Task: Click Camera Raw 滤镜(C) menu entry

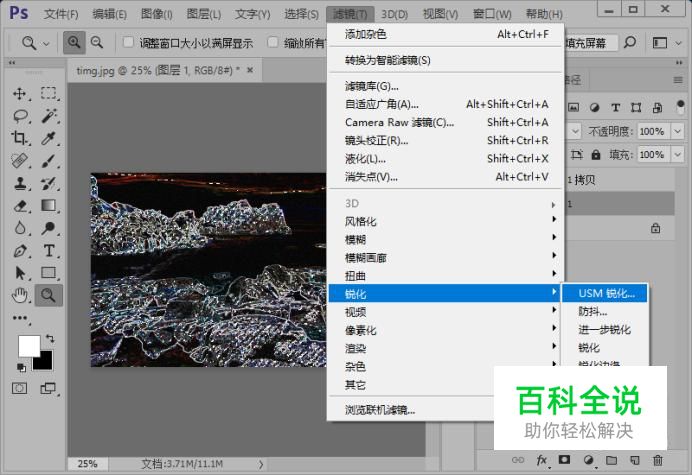Action: click(x=445, y=122)
